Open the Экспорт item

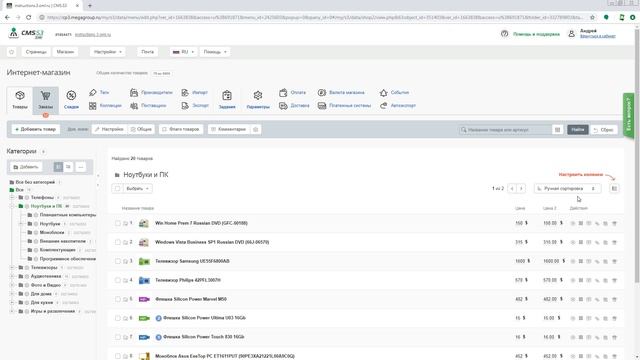[x=195, y=106]
